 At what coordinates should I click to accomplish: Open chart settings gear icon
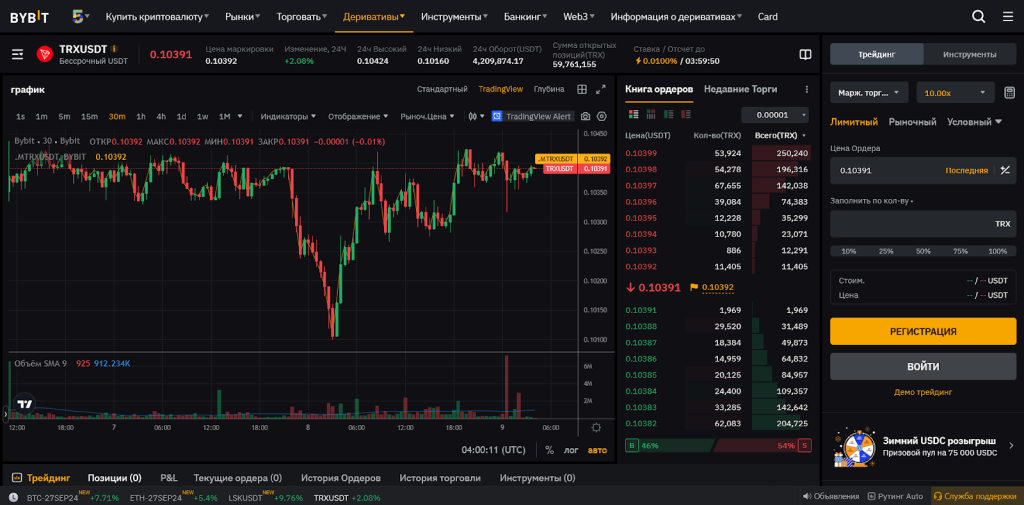(x=600, y=116)
